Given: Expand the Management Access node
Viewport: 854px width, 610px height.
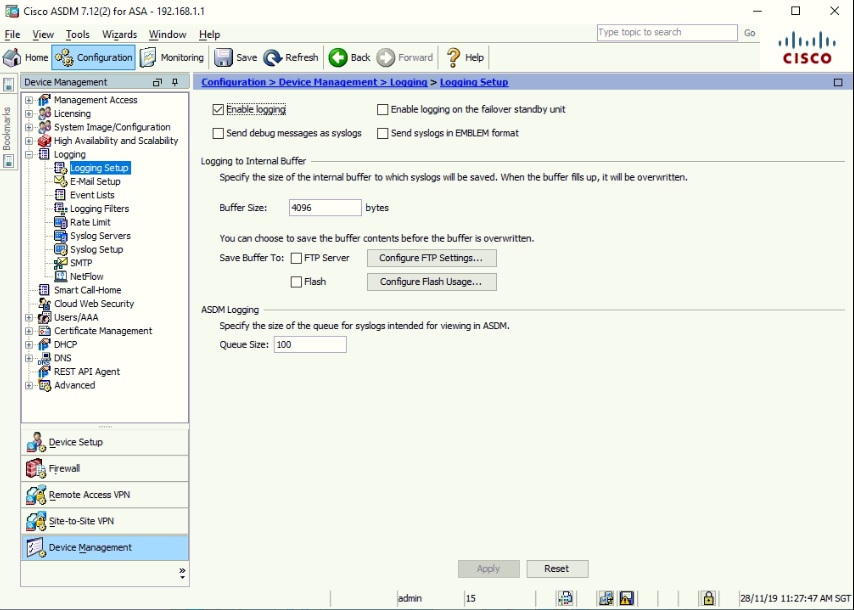Looking at the screenshot, I should click(x=29, y=100).
